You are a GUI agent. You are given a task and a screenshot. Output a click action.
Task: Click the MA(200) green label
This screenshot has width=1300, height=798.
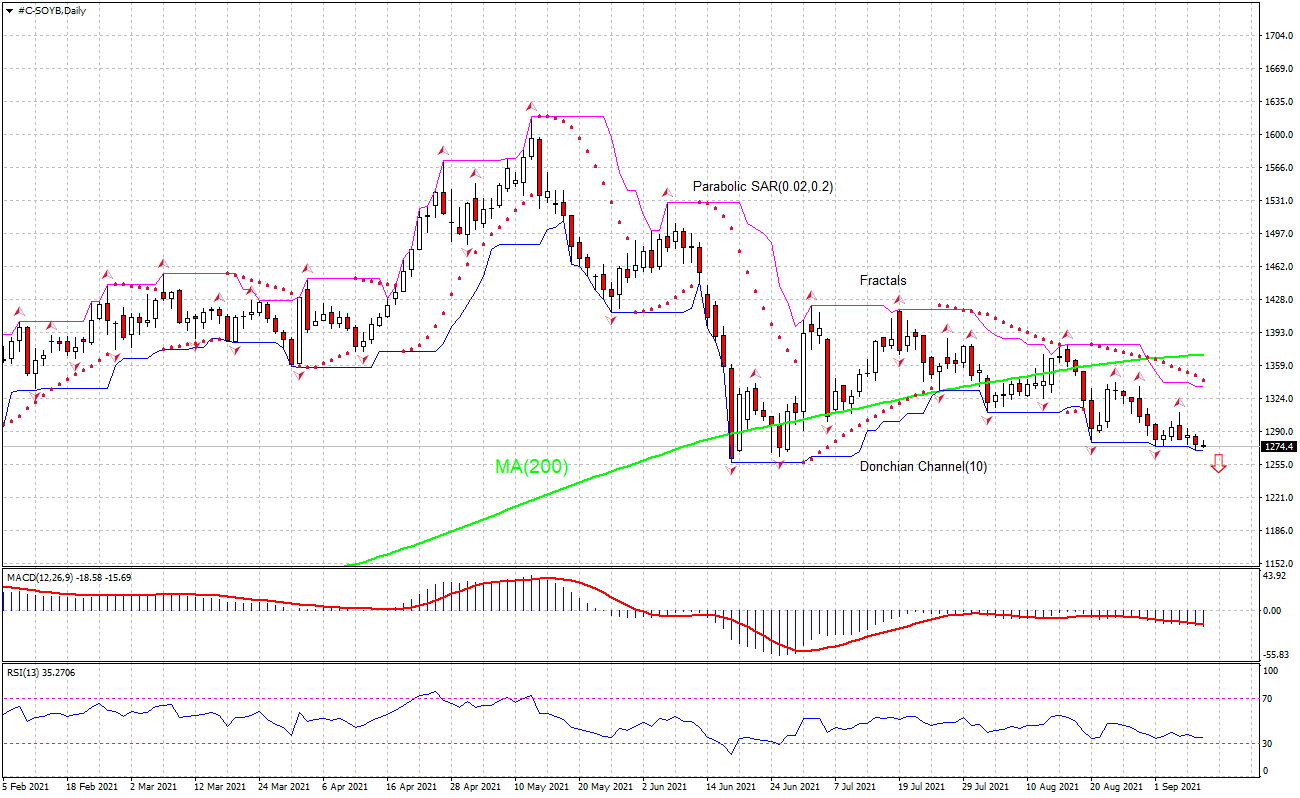[x=531, y=466]
